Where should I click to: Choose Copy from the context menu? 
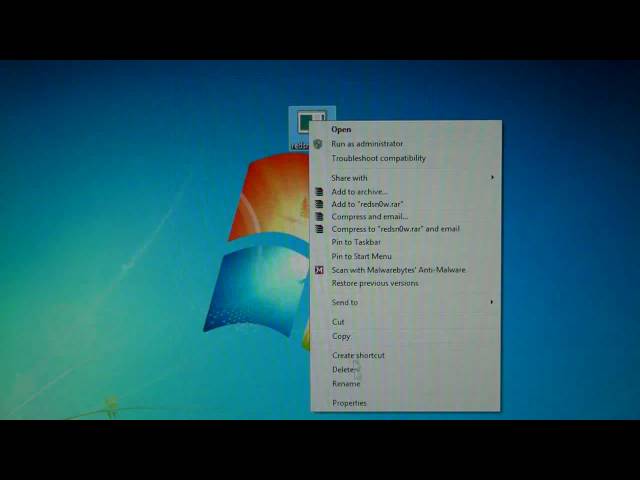pos(341,336)
